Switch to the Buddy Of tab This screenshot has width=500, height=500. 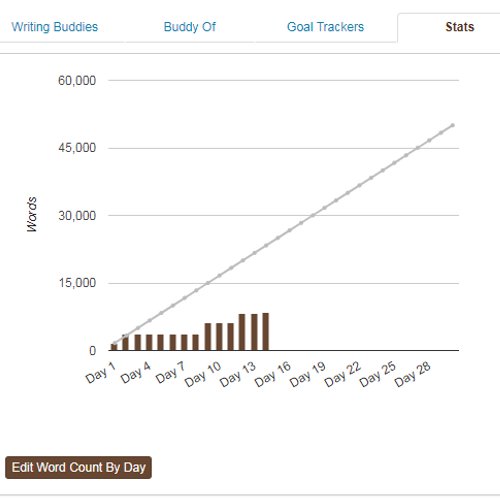pyautogui.click(x=190, y=27)
